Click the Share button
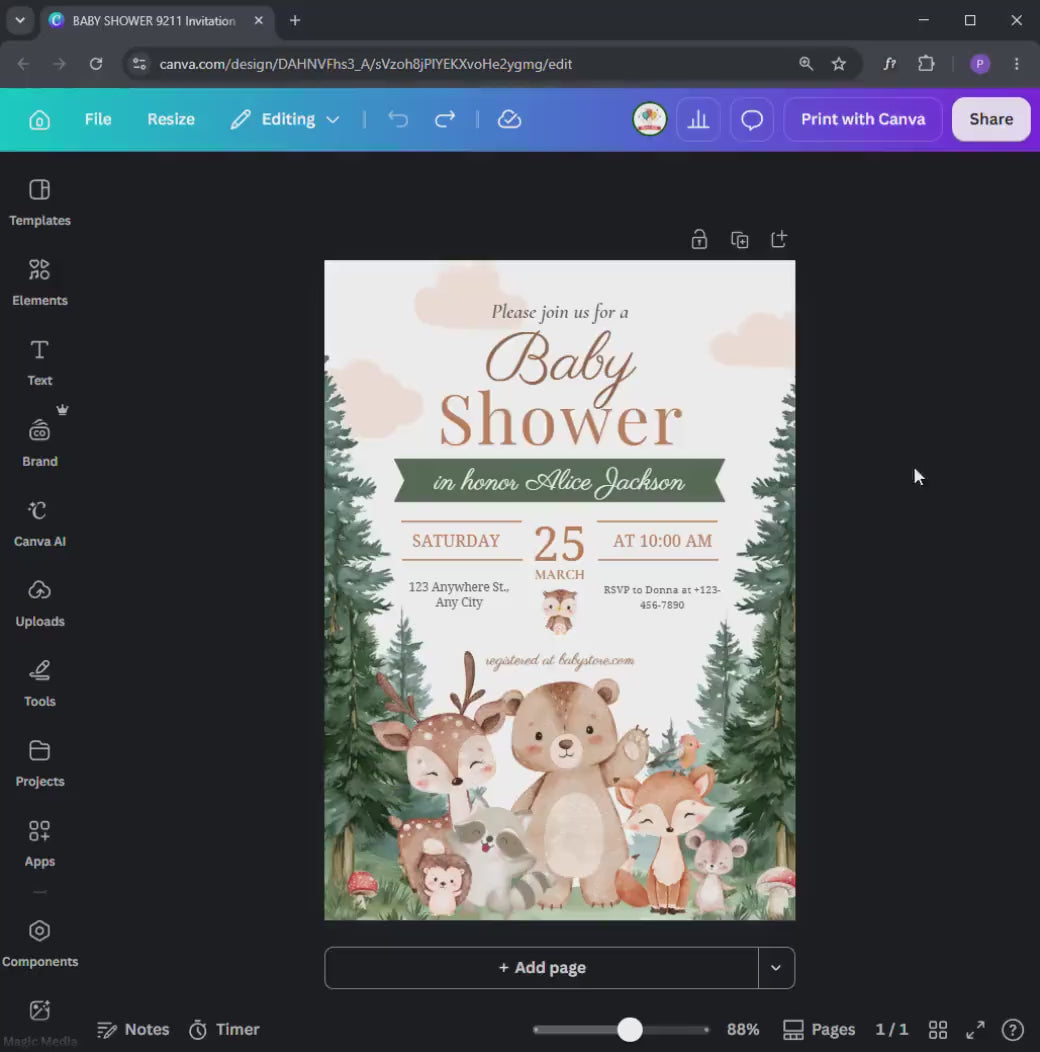This screenshot has width=1040, height=1052. pos(991,119)
